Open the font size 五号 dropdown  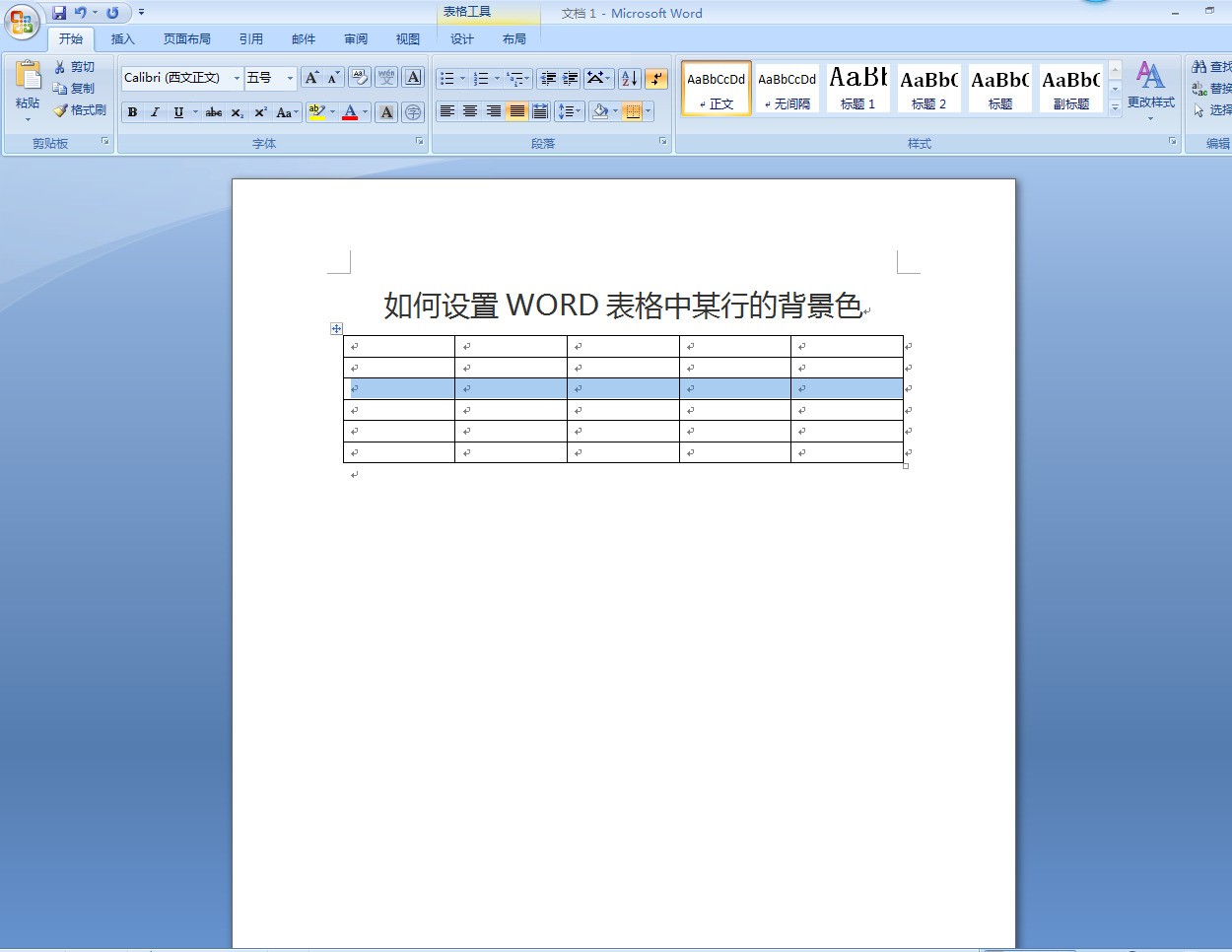[290, 78]
